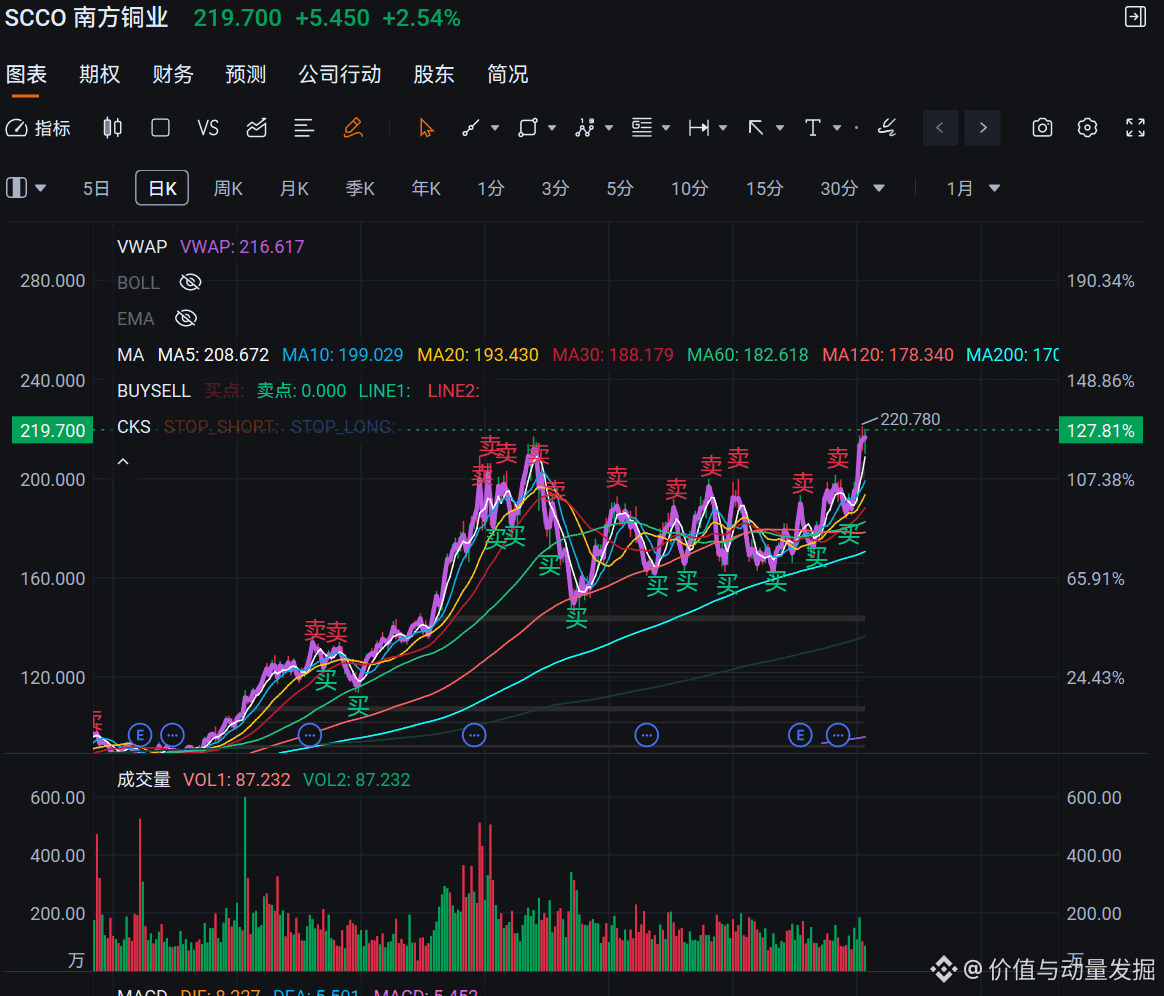Expand the trend line tool options arrow
The image size is (1164, 996).
[495, 128]
